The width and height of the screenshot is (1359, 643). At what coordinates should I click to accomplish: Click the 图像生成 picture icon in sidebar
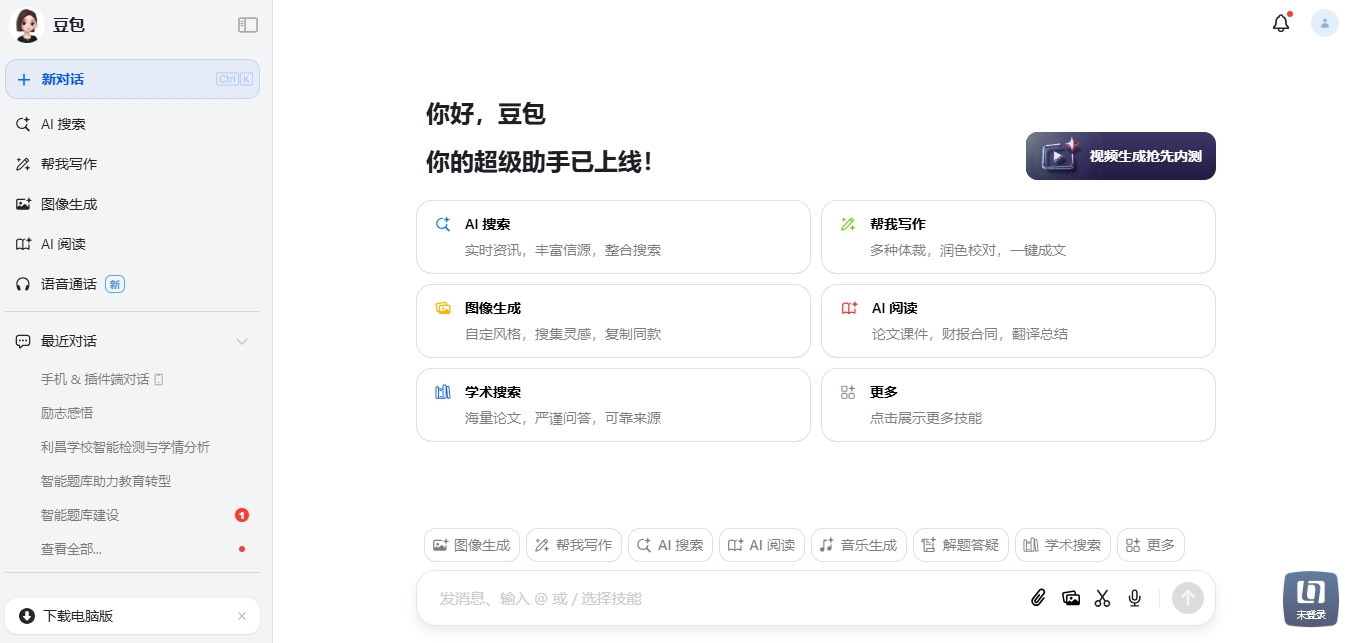(23, 204)
